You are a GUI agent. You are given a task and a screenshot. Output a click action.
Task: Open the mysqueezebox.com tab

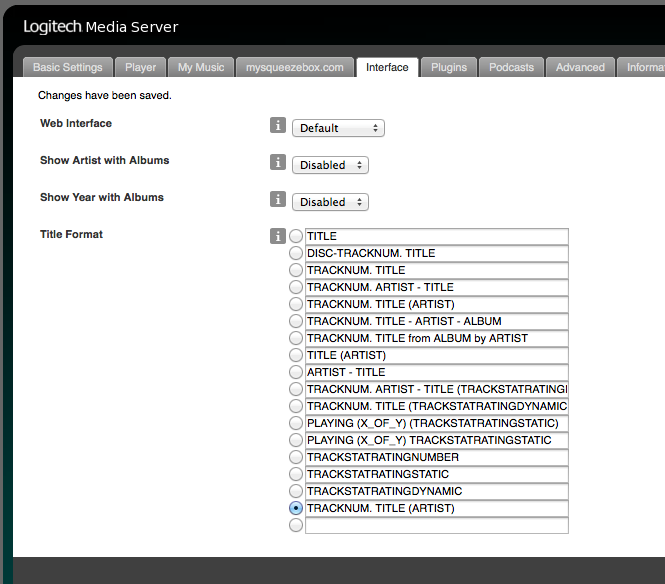point(295,67)
